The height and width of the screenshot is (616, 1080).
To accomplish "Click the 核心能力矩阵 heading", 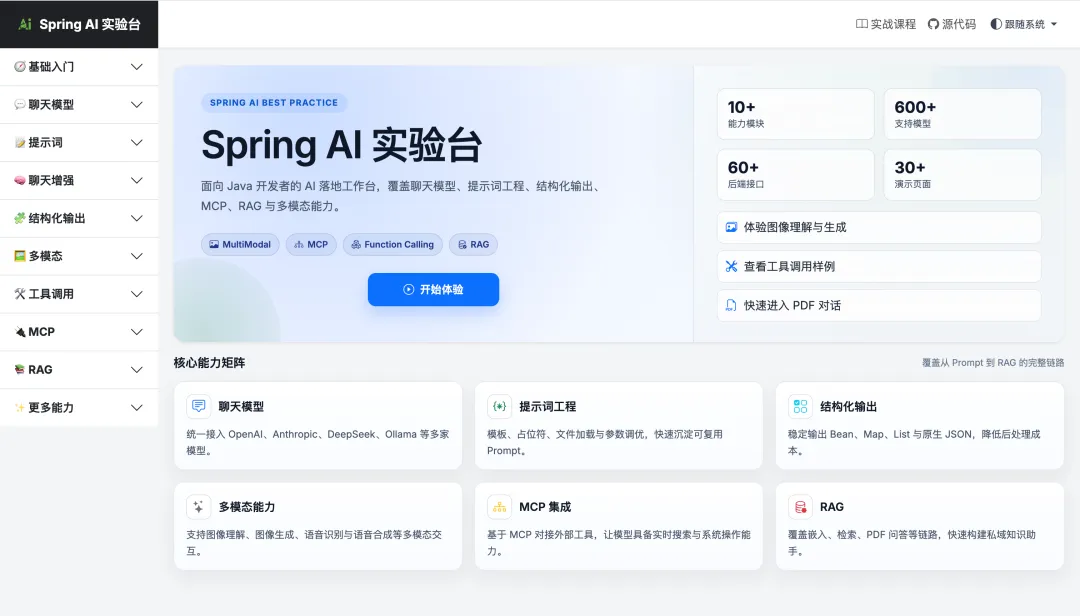I will [x=209, y=362].
